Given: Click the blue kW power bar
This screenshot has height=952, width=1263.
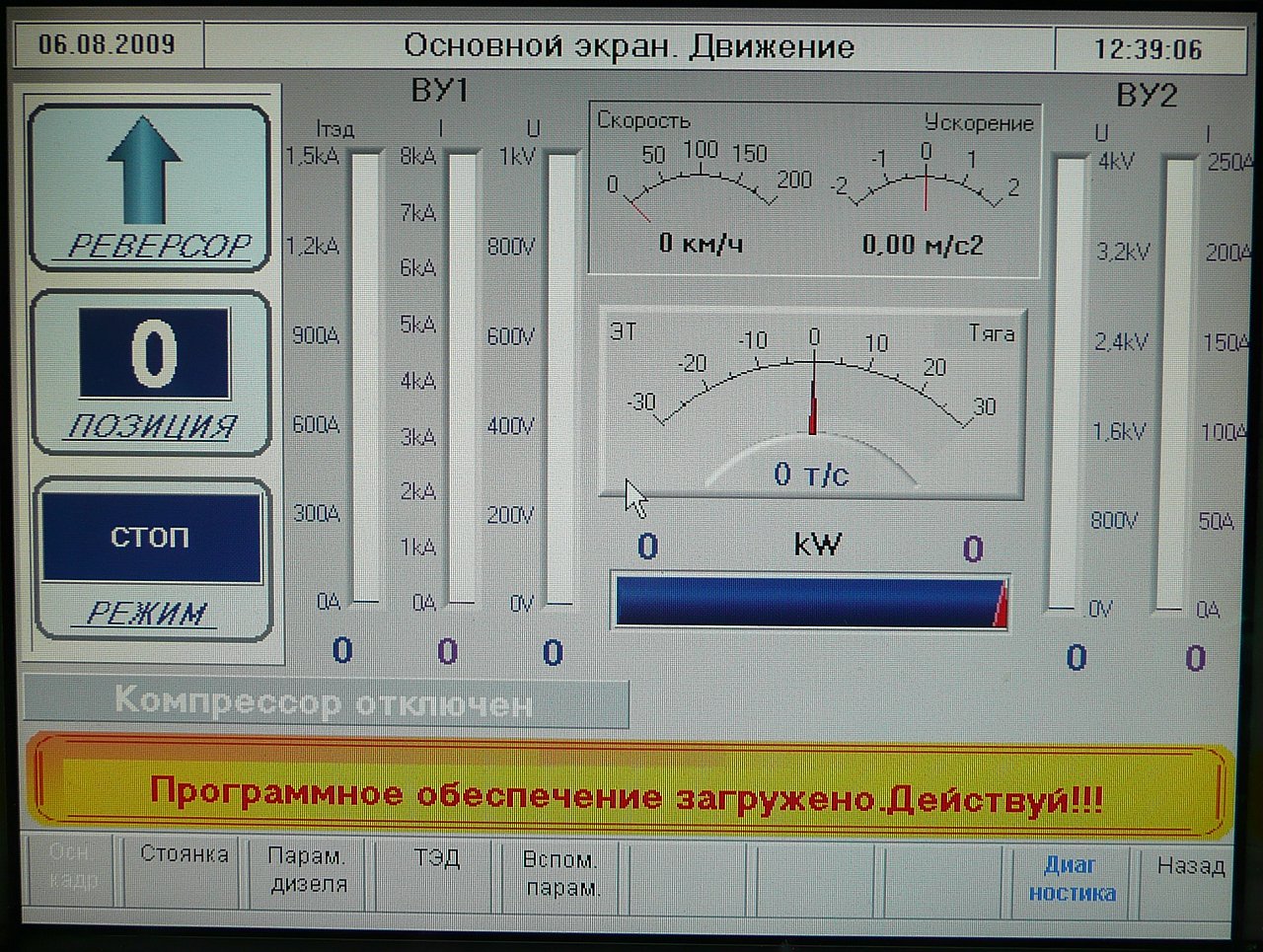Looking at the screenshot, I should coord(809,601).
